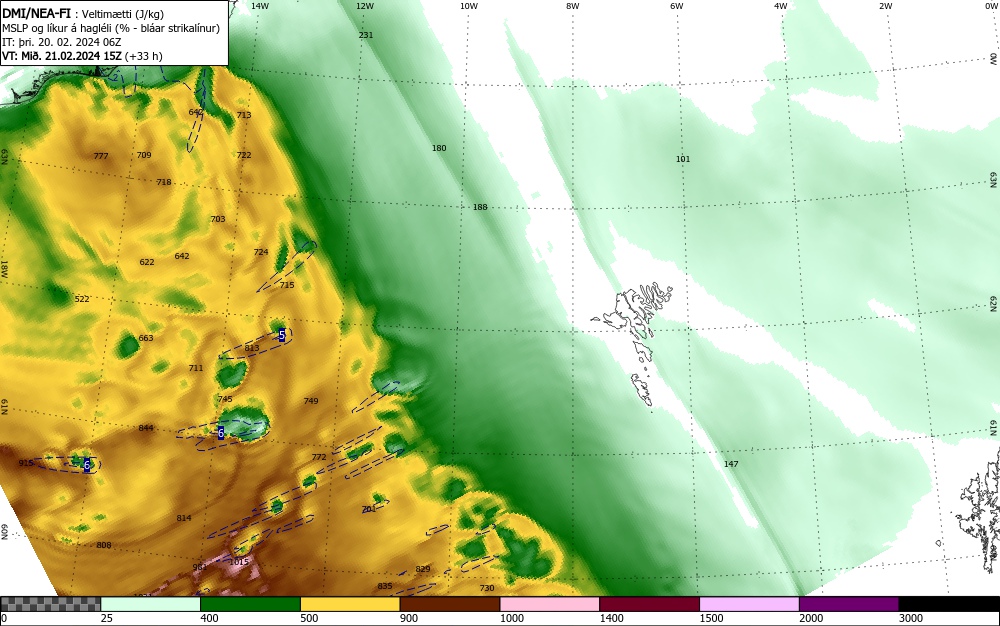This screenshot has width=1000, height=626.
Task: Click the 722 value on the map
Action: pyautogui.click(x=244, y=155)
